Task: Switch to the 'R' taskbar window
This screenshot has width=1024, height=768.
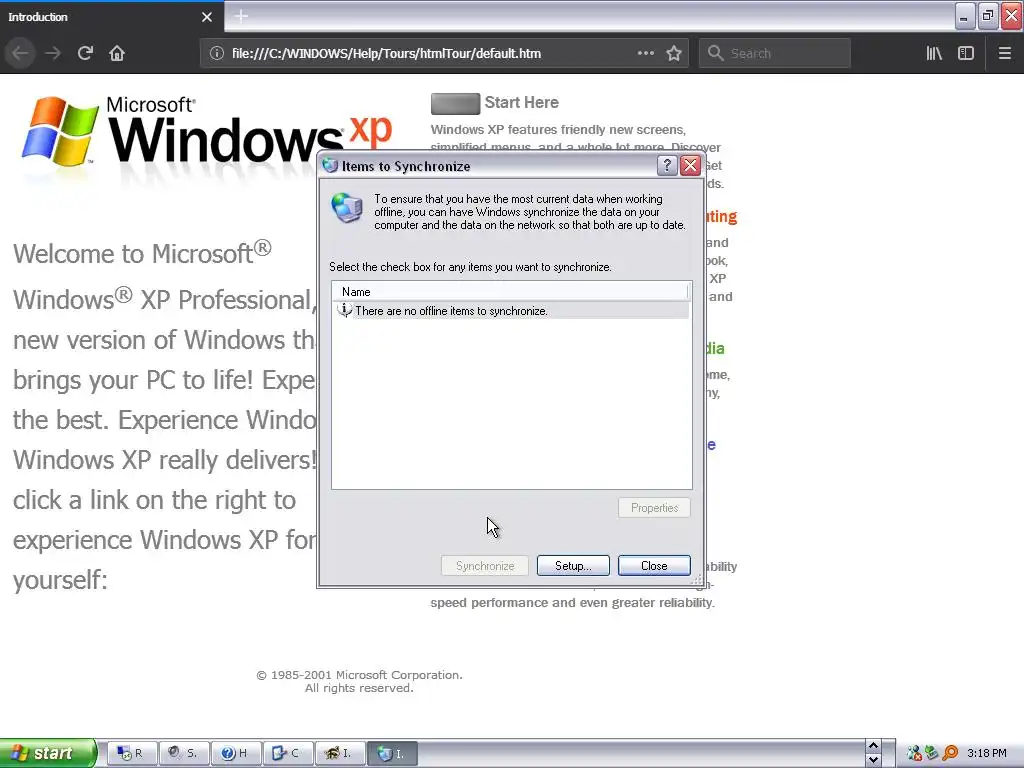Action: coord(131,753)
